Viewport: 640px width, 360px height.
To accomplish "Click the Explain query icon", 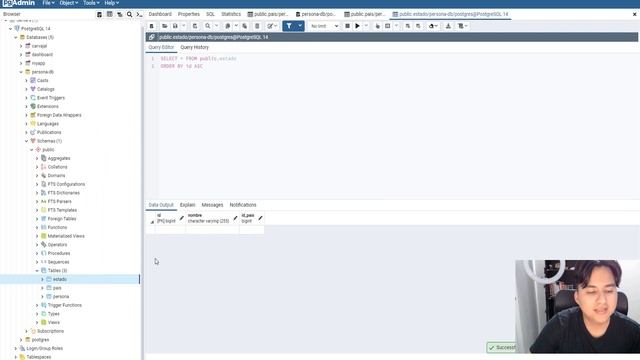I will click(377, 26).
